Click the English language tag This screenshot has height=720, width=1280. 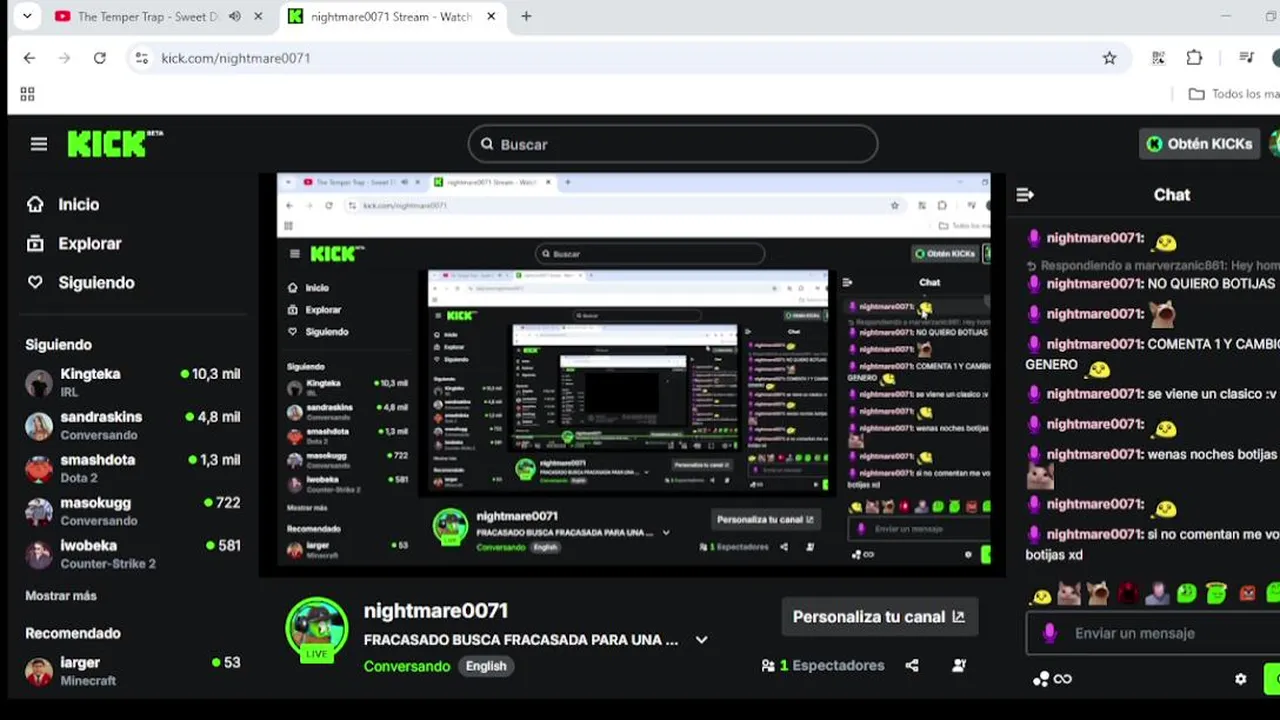(486, 666)
